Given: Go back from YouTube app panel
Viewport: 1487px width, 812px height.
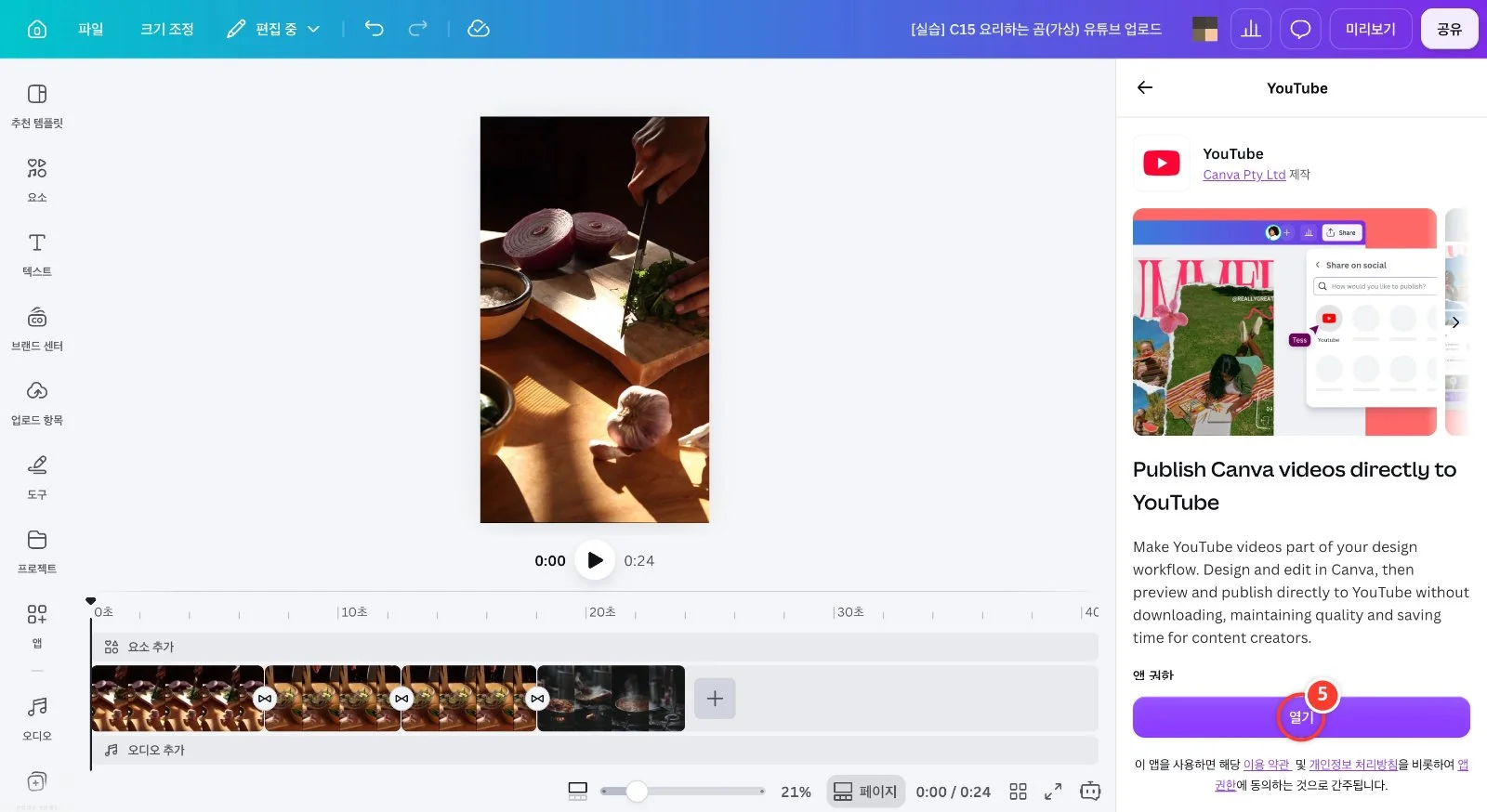Looking at the screenshot, I should click(x=1145, y=87).
